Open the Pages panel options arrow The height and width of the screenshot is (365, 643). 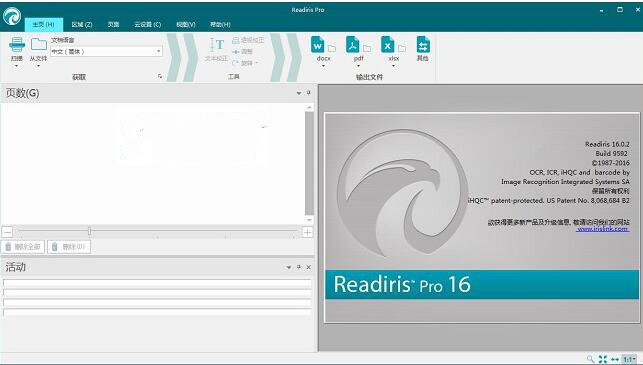[299, 94]
